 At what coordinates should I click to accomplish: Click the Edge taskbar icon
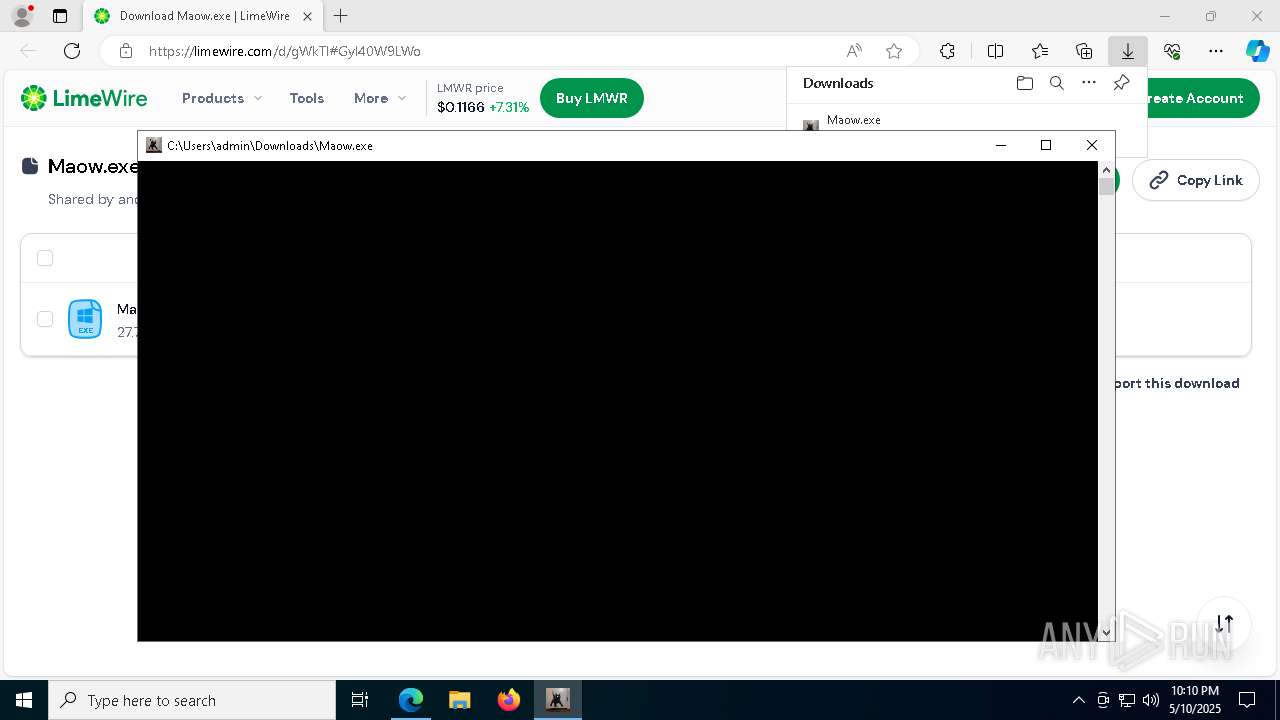coord(411,700)
